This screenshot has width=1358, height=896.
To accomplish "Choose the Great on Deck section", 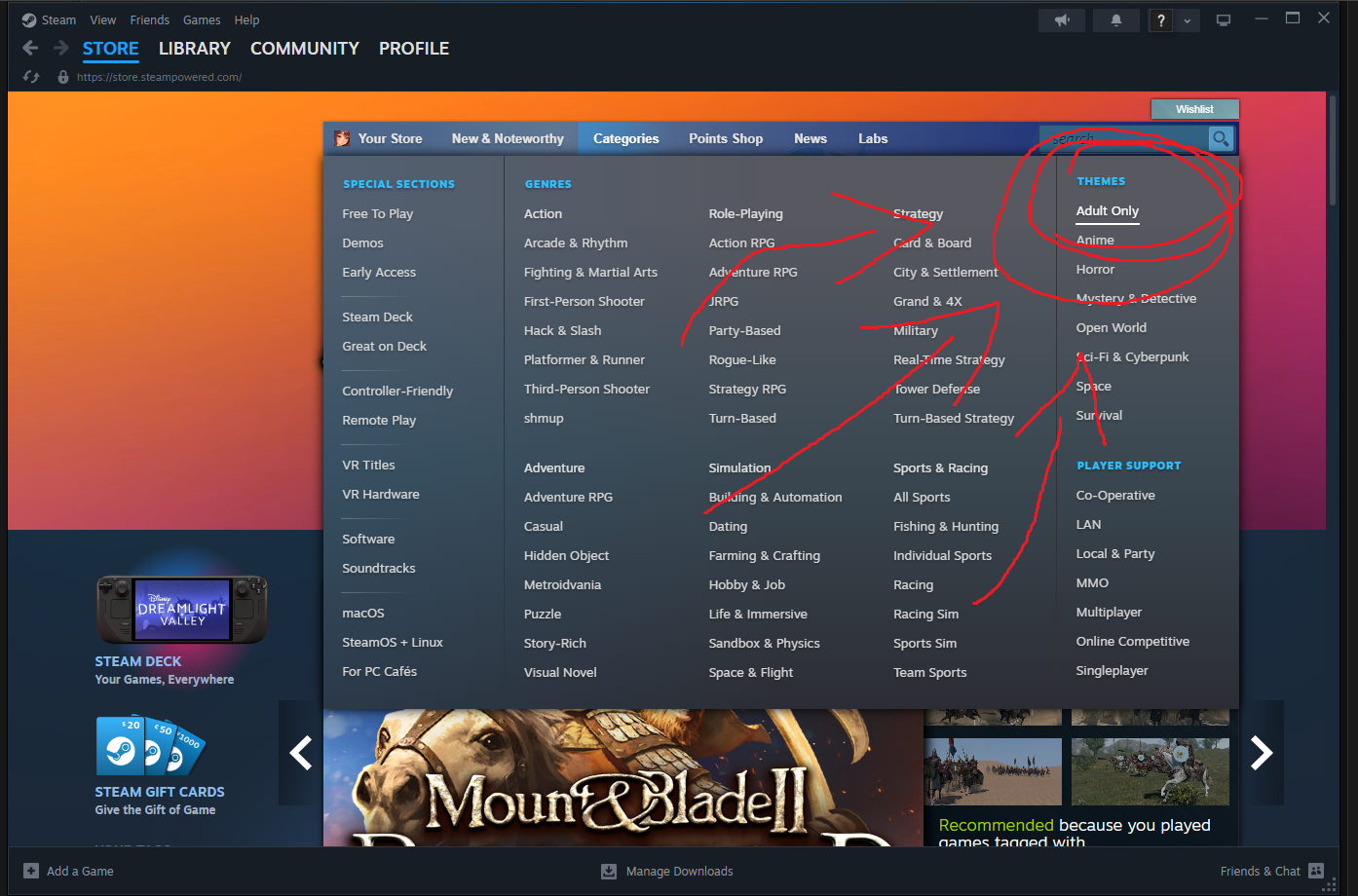I will point(384,346).
